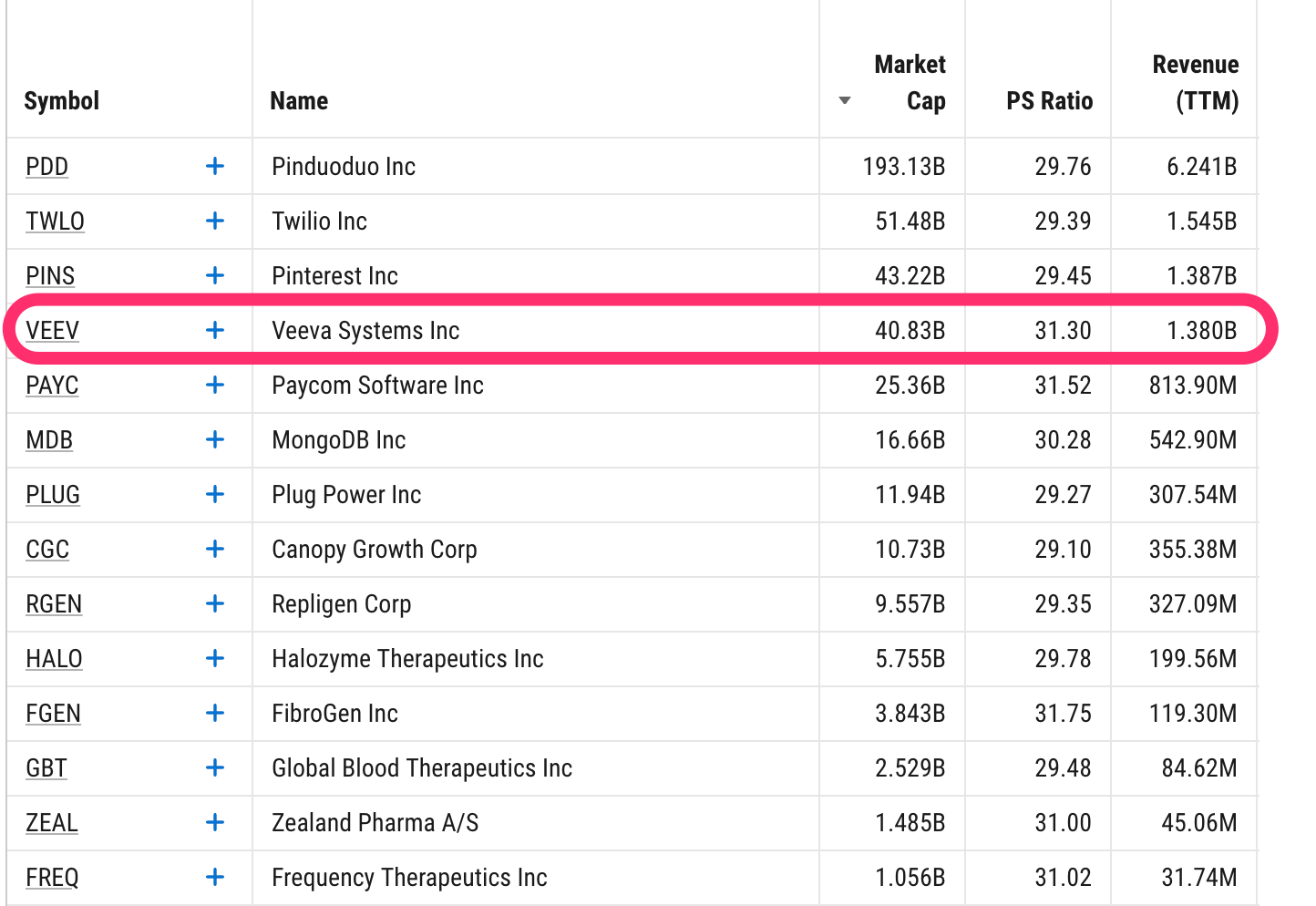Click the Name column header
Screen dimensions: 1316x906
coord(299,100)
